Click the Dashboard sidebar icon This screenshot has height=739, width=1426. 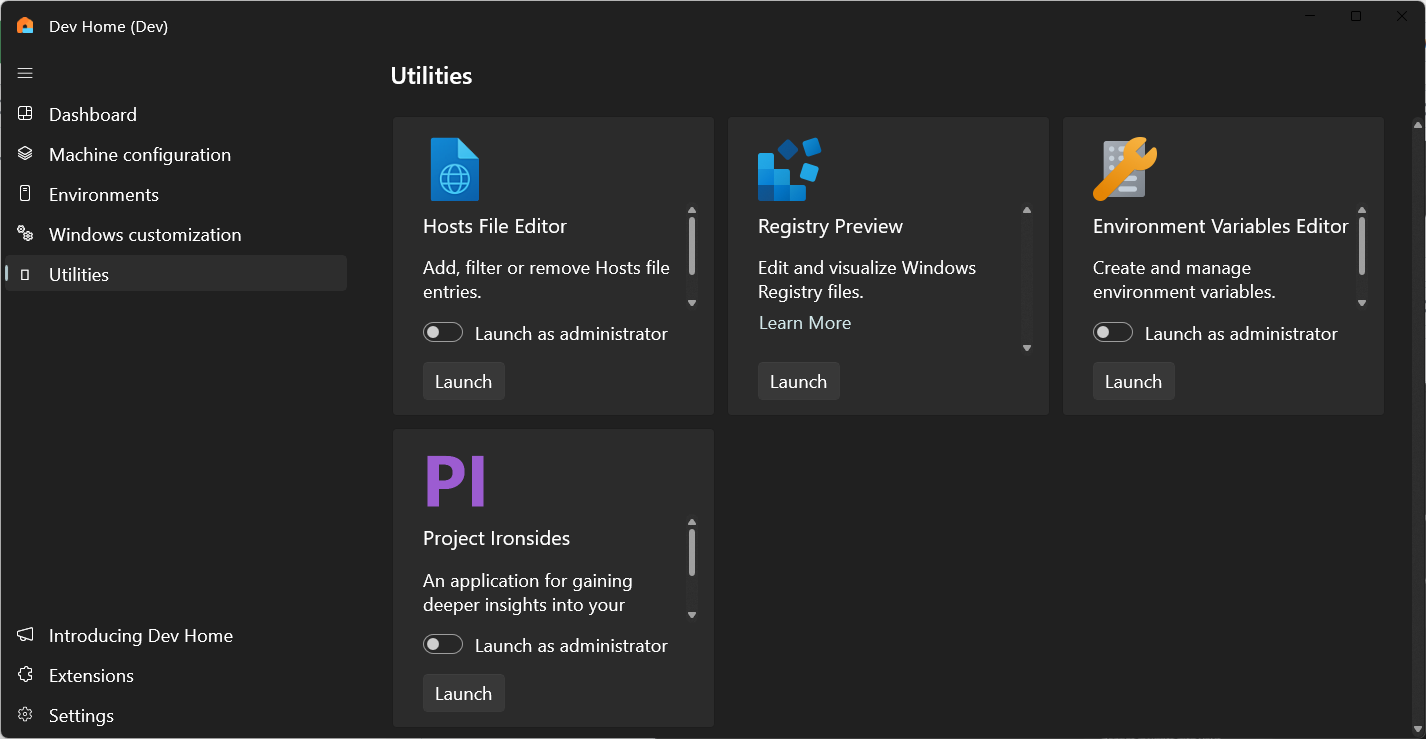click(25, 114)
